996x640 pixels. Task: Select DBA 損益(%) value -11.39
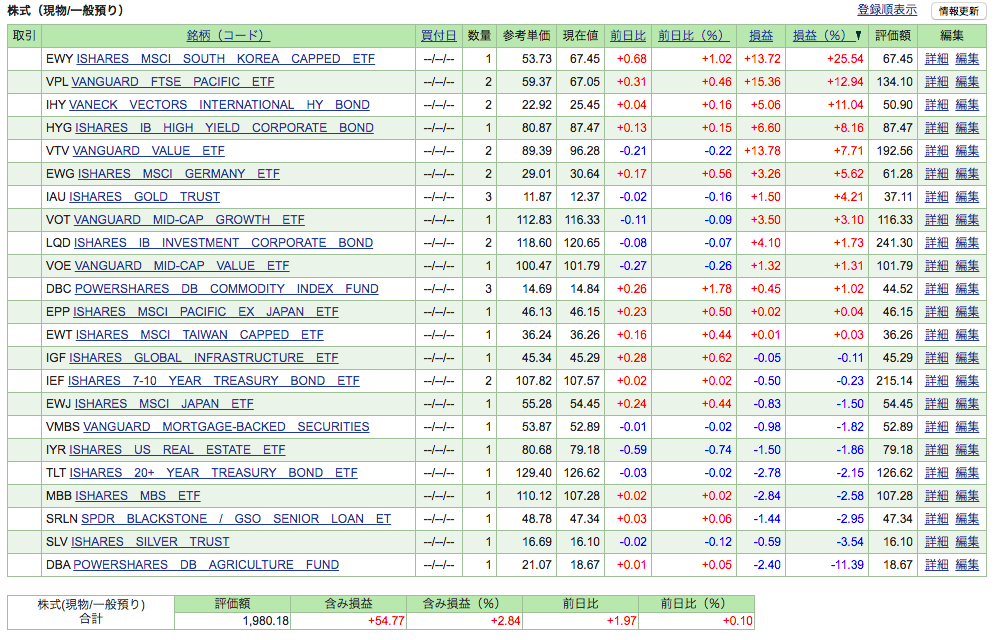tap(847, 565)
